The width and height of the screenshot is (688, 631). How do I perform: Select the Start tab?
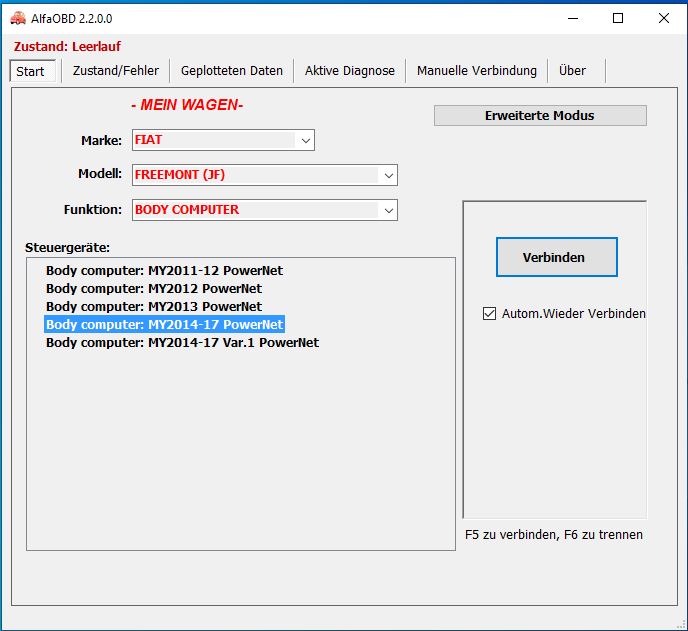pos(30,71)
